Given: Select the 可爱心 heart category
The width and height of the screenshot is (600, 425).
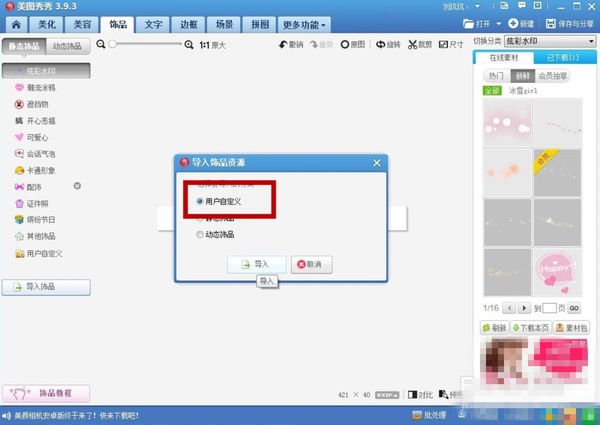Looking at the screenshot, I should [x=31, y=137].
